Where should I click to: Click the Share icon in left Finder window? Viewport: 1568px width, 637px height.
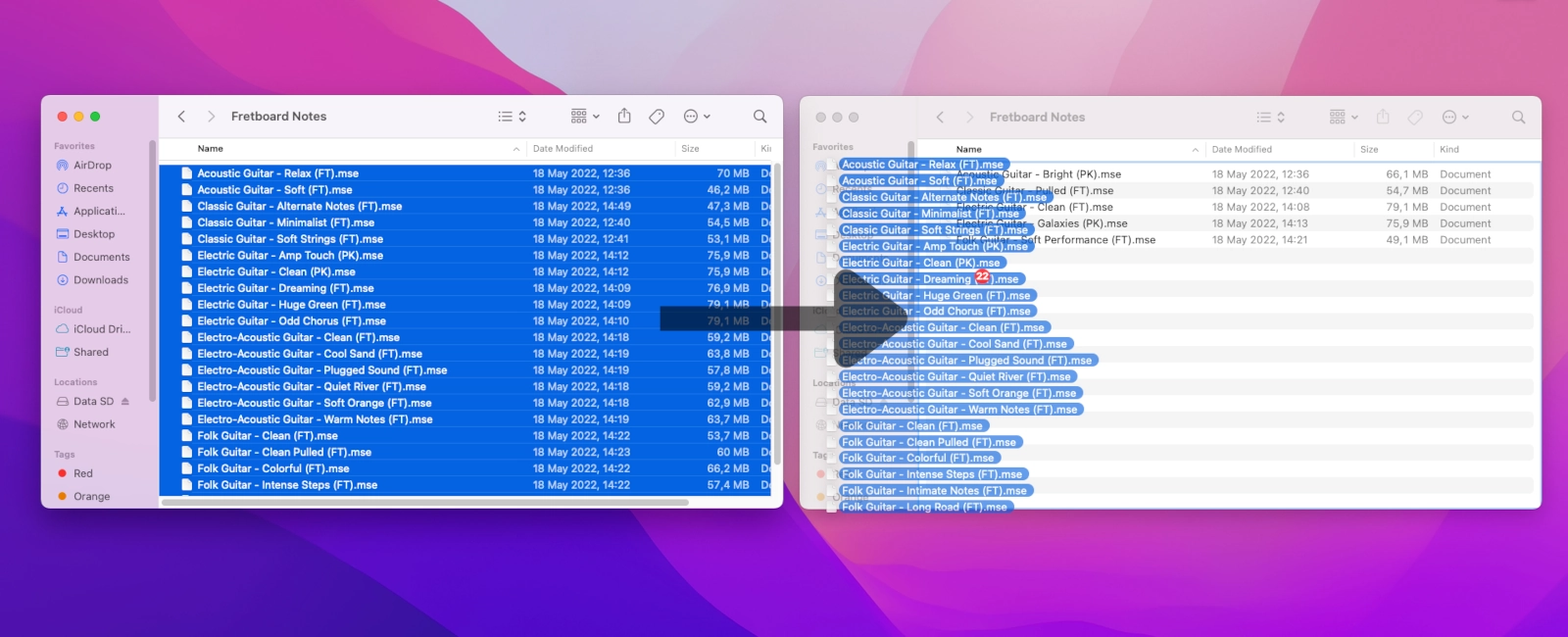(x=624, y=117)
